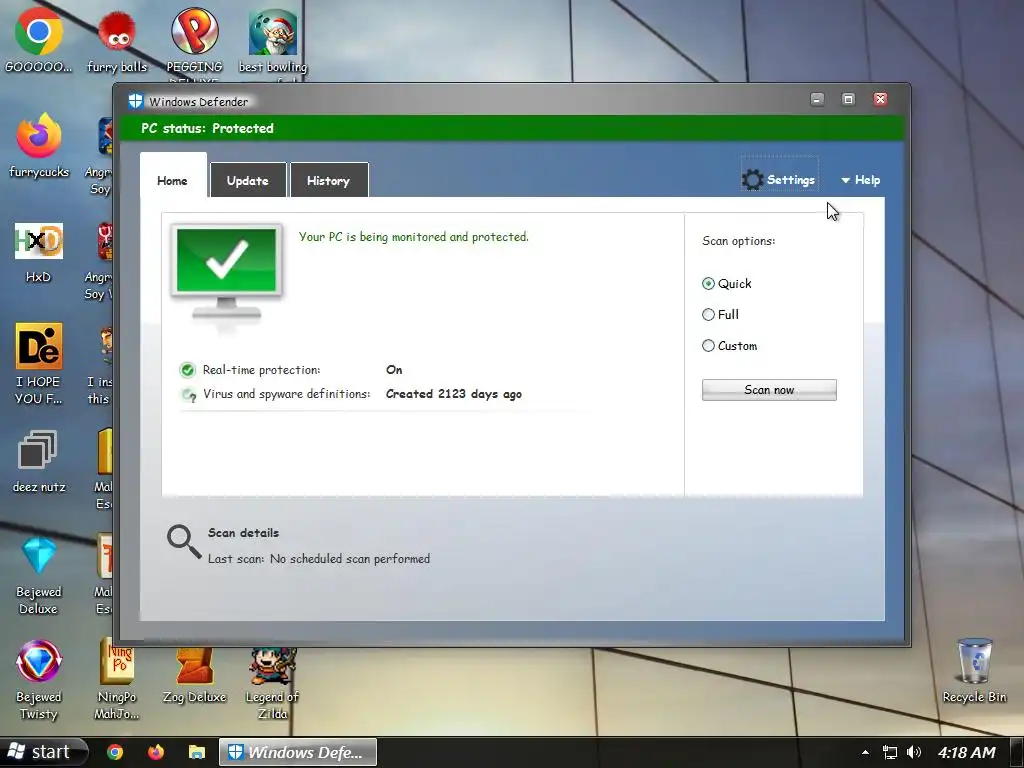The image size is (1024, 768).
Task: Switch to the History tab
Action: pyautogui.click(x=328, y=180)
